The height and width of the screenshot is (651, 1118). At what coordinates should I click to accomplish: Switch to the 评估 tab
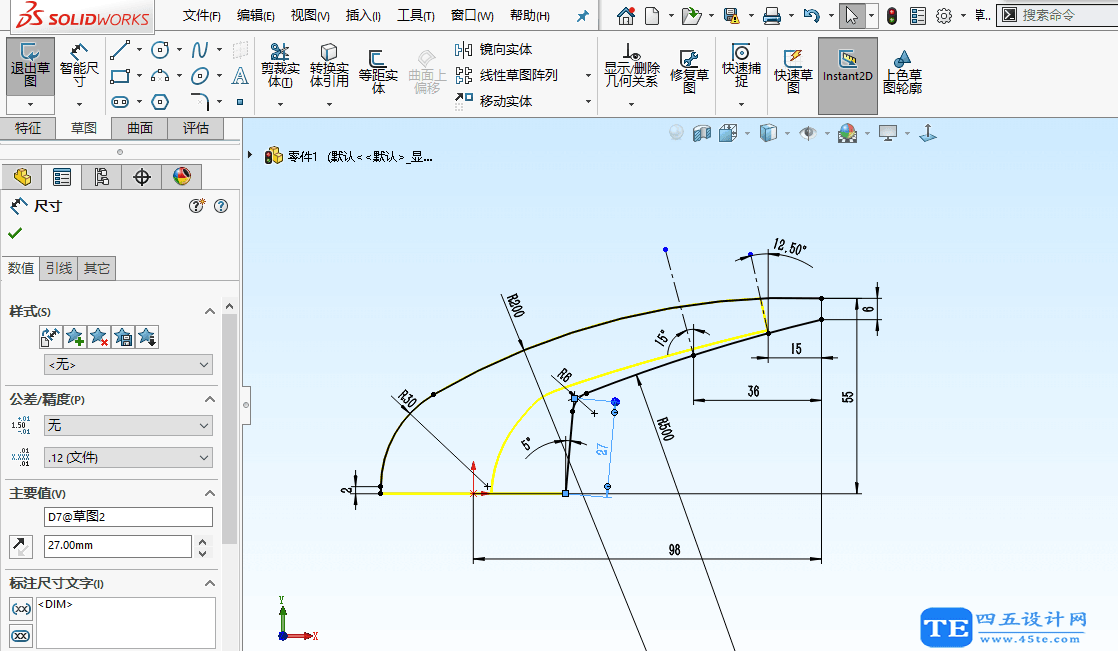tap(198, 128)
